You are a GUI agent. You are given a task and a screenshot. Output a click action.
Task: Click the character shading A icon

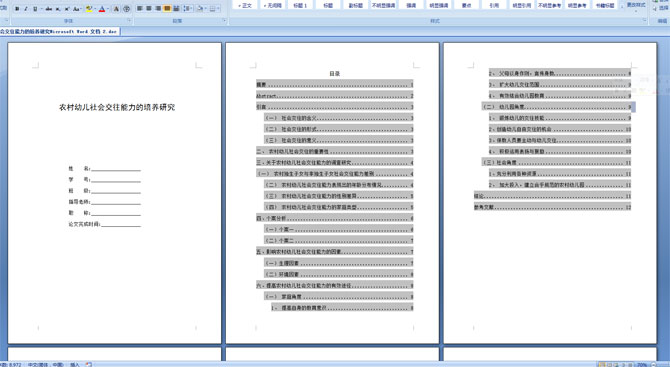tap(116, 9)
